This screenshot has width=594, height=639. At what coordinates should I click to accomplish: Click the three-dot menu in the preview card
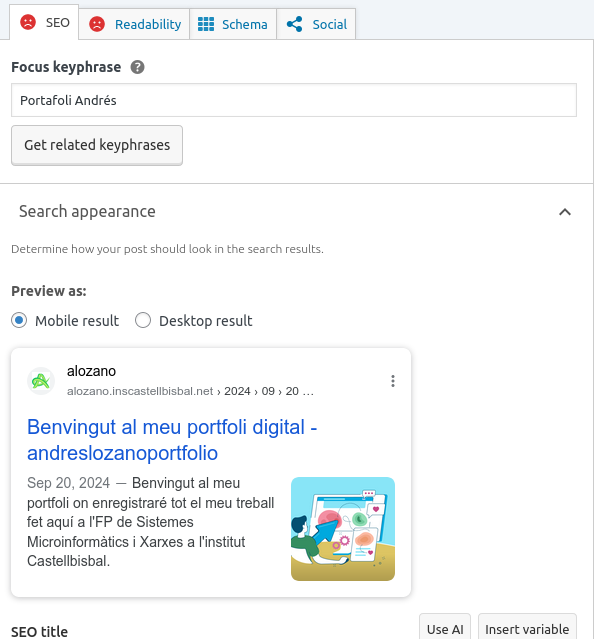[393, 381]
